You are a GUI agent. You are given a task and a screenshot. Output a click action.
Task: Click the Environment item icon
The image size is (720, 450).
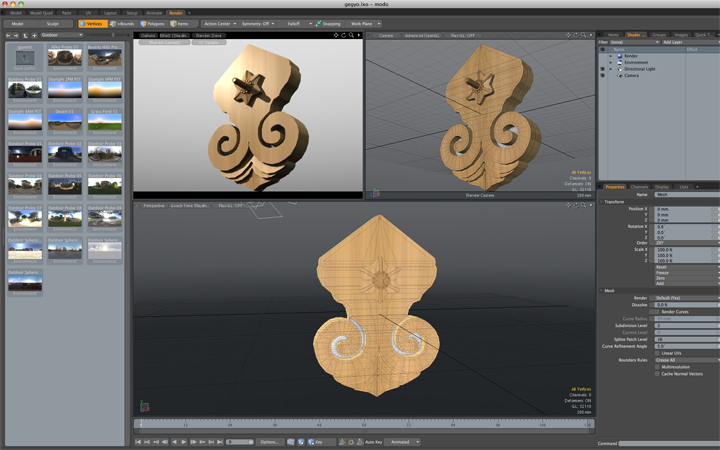[619, 62]
